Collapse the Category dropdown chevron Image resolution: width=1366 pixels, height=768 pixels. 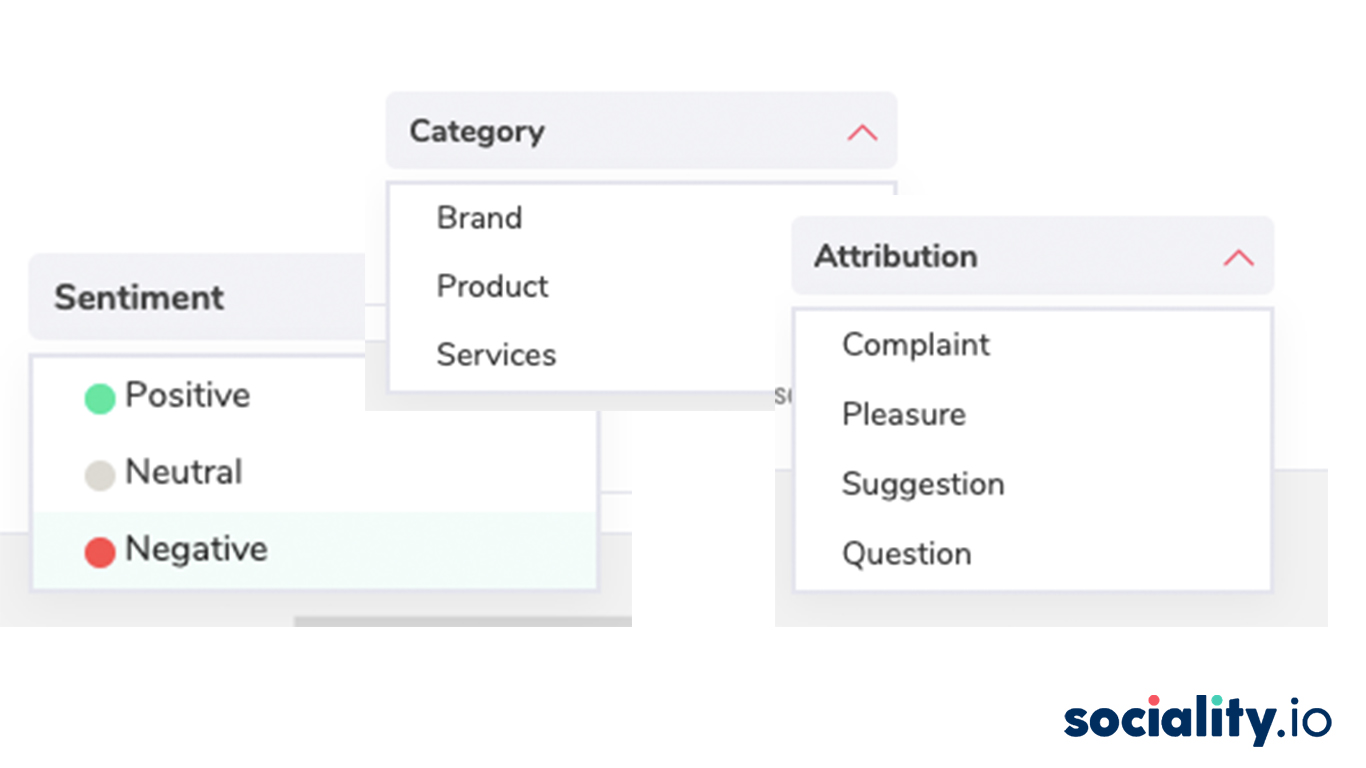pyautogui.click(x=862, y=132)
